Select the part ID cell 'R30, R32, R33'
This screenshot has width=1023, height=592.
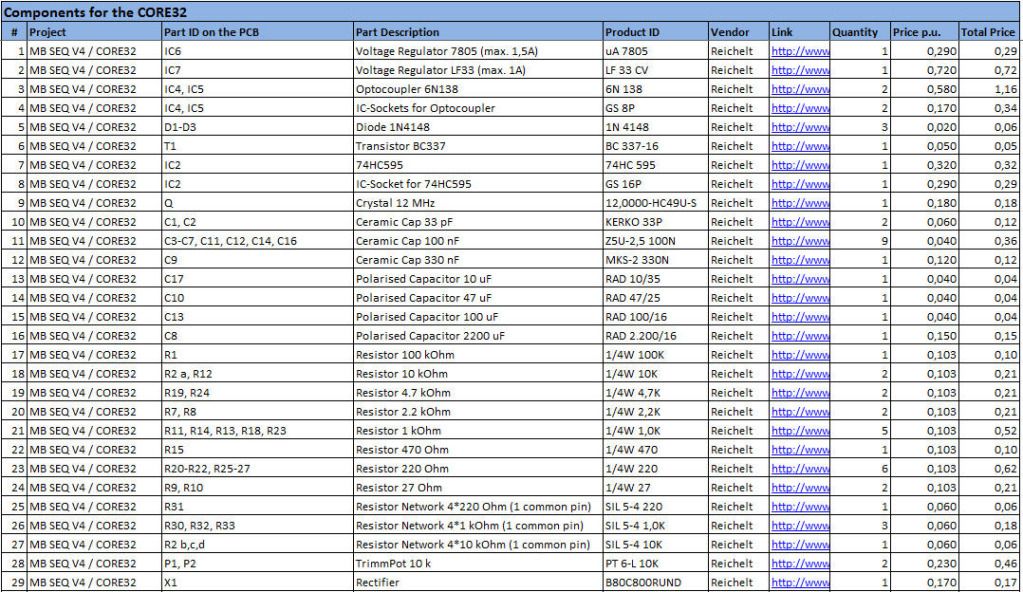pos(257,524)
